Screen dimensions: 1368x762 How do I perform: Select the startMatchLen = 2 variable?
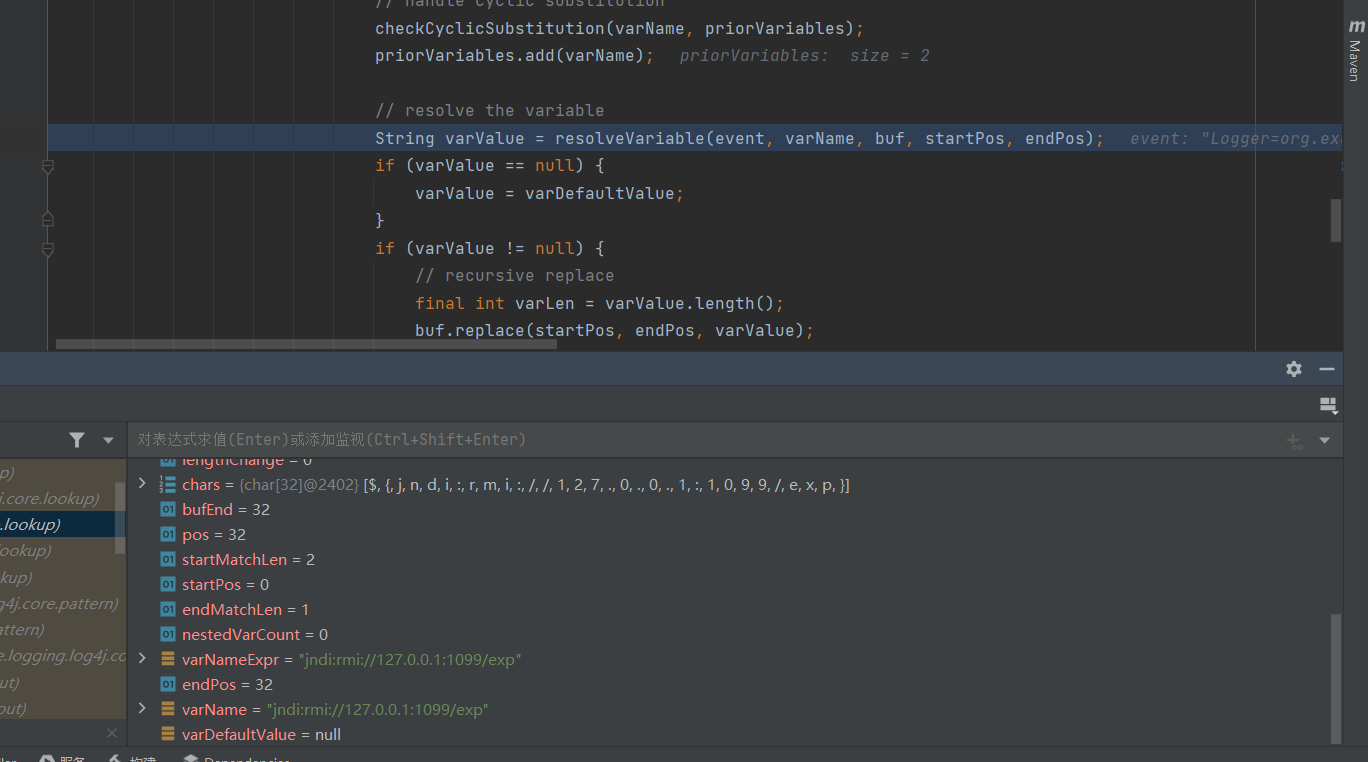[248, 559]
